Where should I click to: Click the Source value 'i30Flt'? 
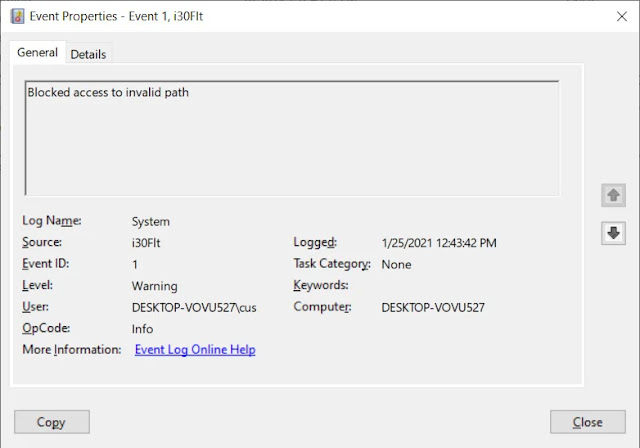pos(146,243)
